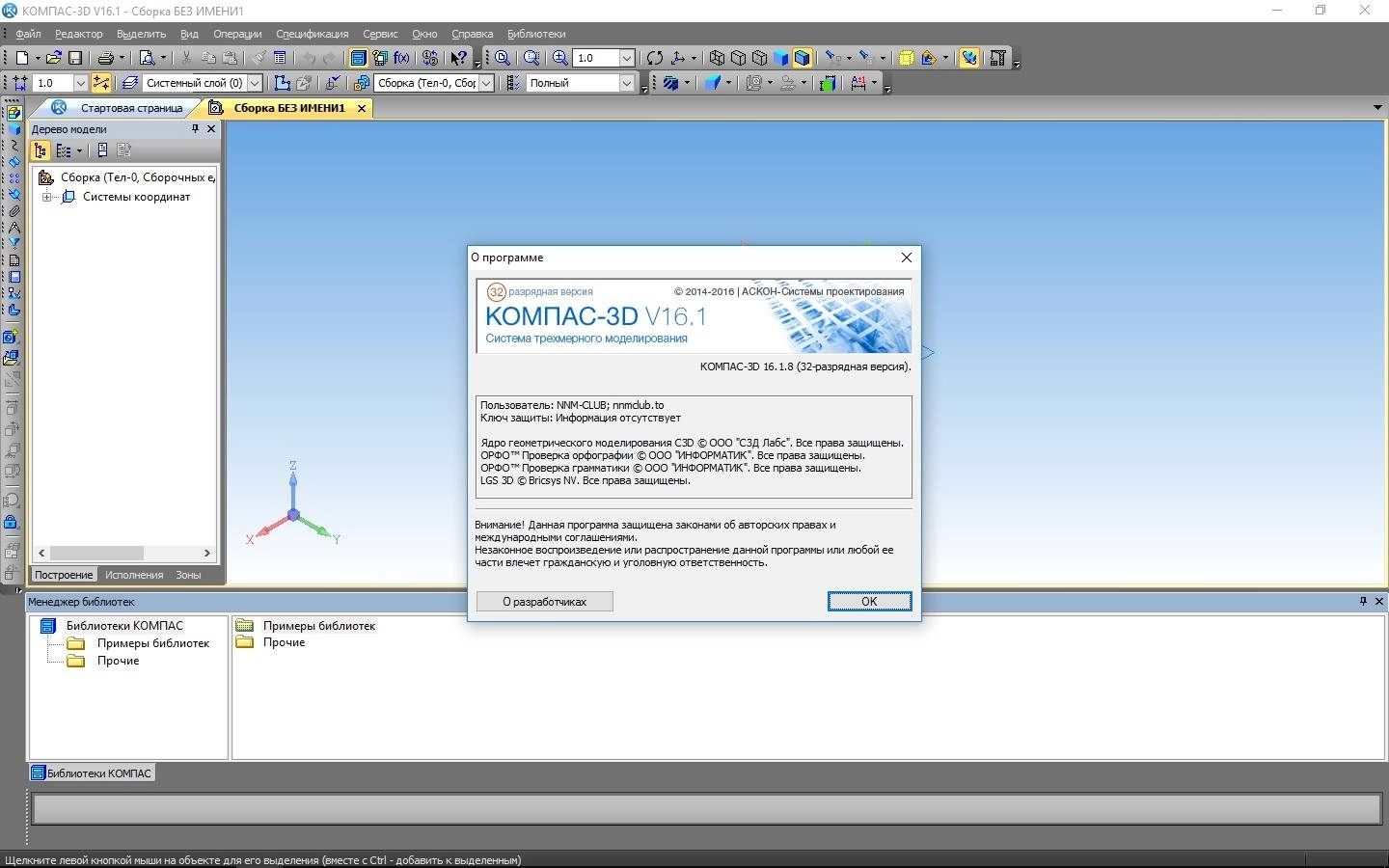Open print preview with the magnifier page icon
Viewport: 1389px width, 868px height.
[x=147, y=58]
